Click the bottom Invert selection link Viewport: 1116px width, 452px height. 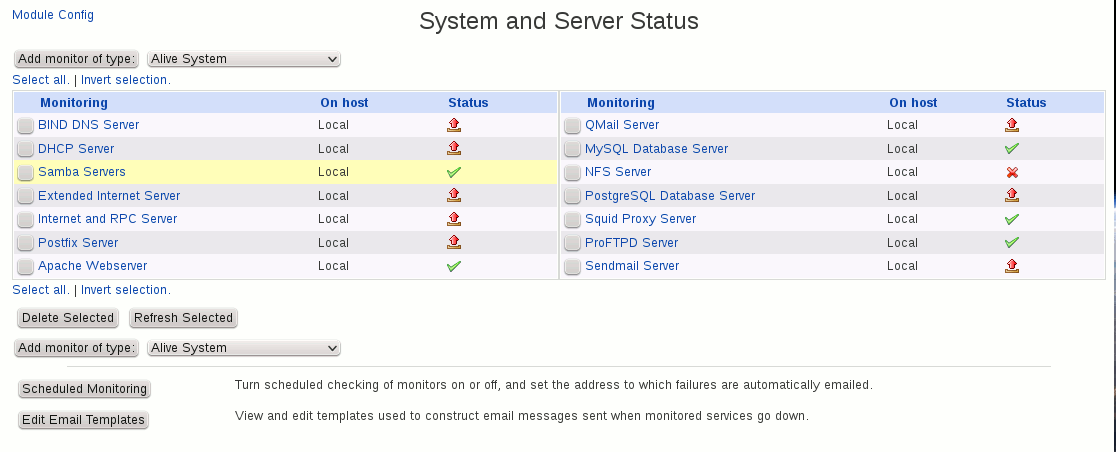pos(125,290)
